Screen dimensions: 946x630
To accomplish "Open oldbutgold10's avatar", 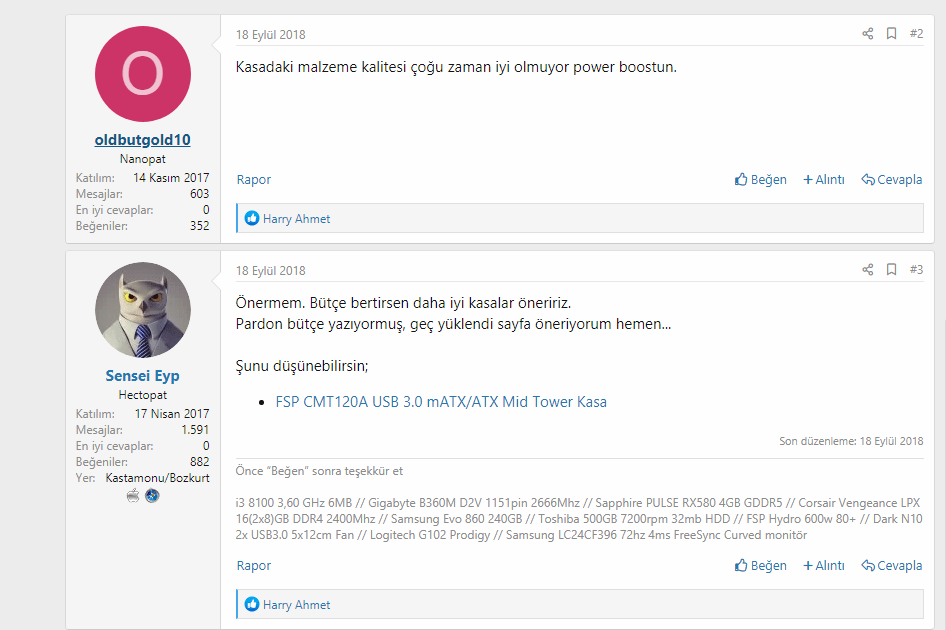I will click(x=143, y=74).
